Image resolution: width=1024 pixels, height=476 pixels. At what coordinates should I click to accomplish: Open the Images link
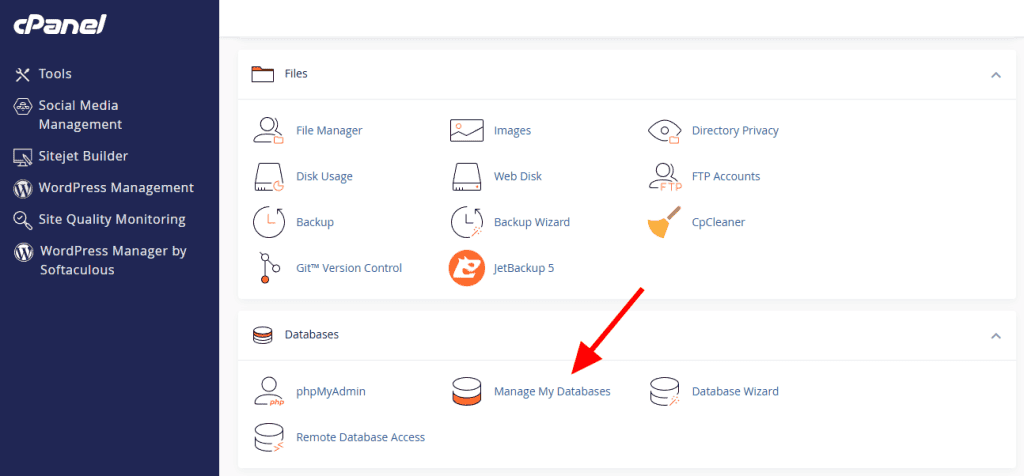tap(513, 131)
